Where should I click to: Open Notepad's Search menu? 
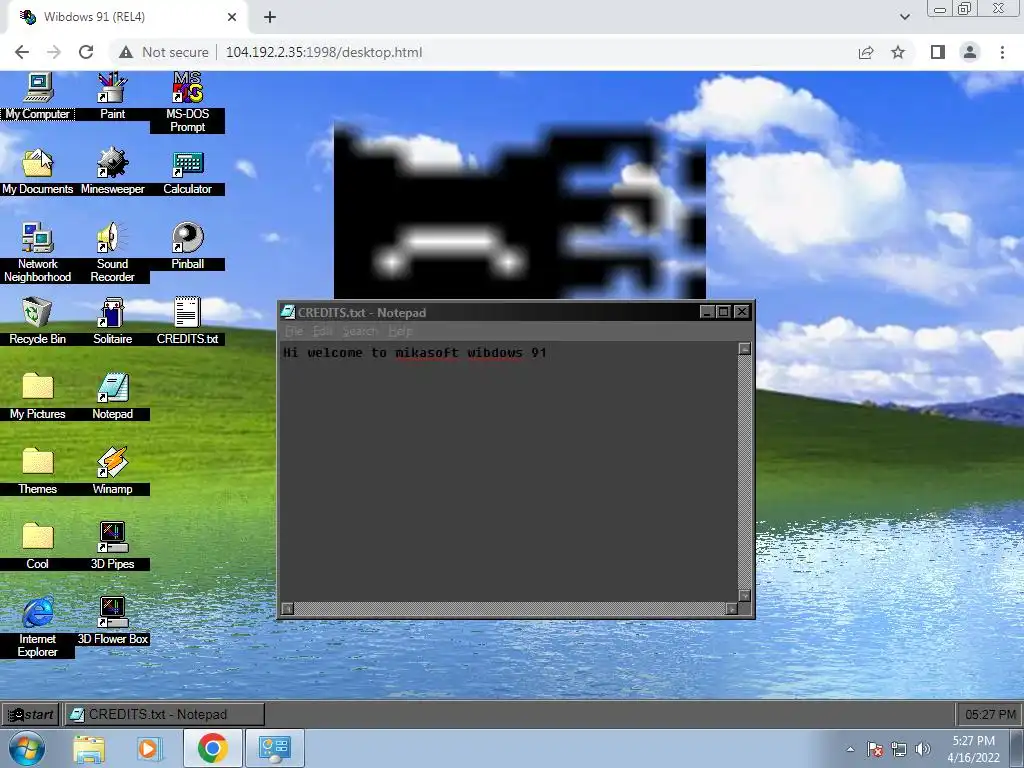point(360,331)
